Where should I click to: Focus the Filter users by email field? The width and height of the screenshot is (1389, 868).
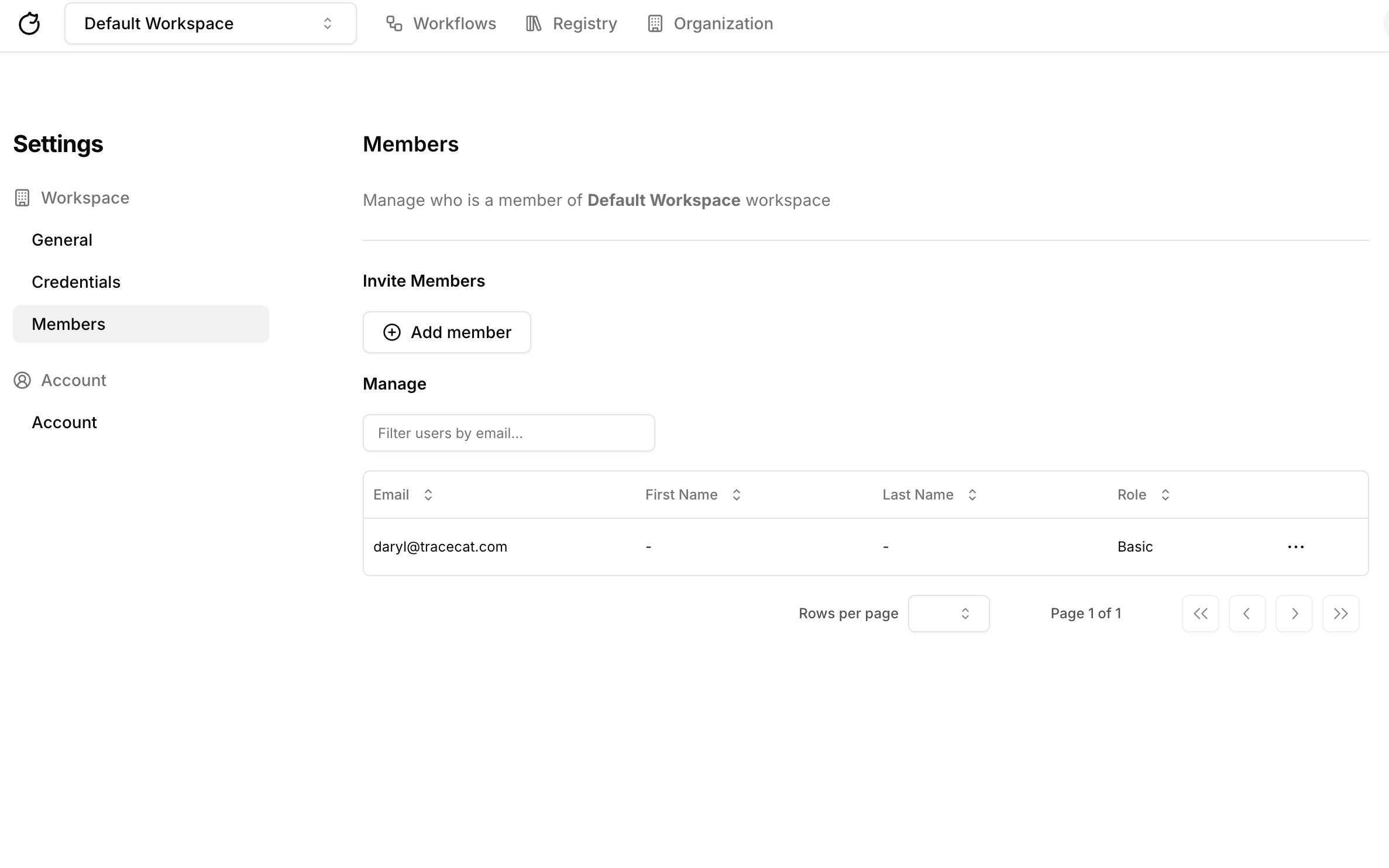point(508,433)
